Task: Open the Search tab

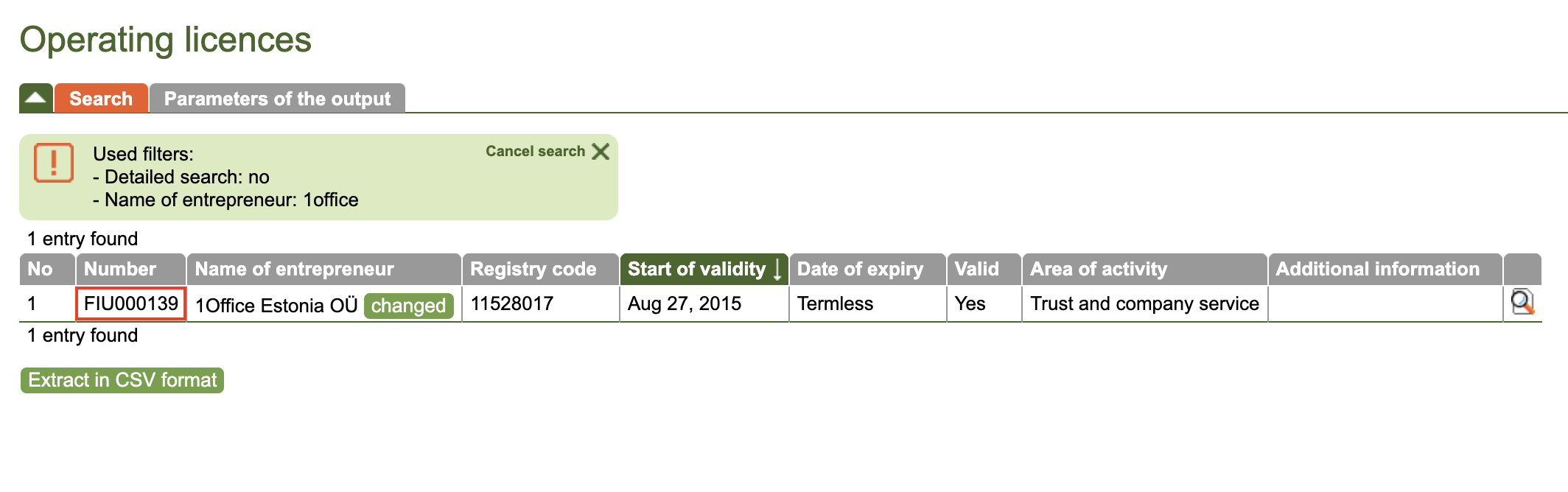Action: [101, 99]
